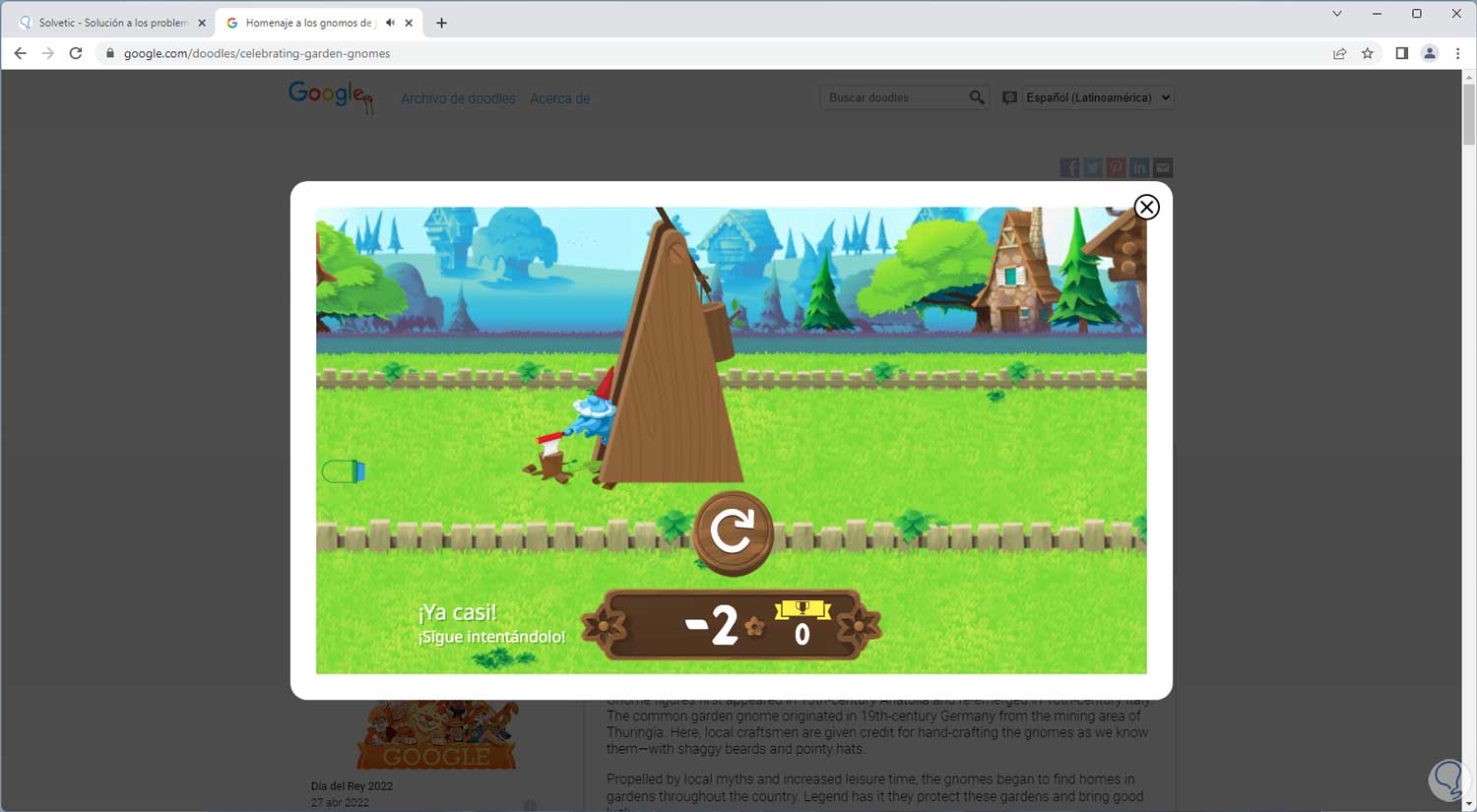Share doodle on LinkedIn
Image resolution: width=1477 pixels, height=812 pixels.
point(1139,167)
